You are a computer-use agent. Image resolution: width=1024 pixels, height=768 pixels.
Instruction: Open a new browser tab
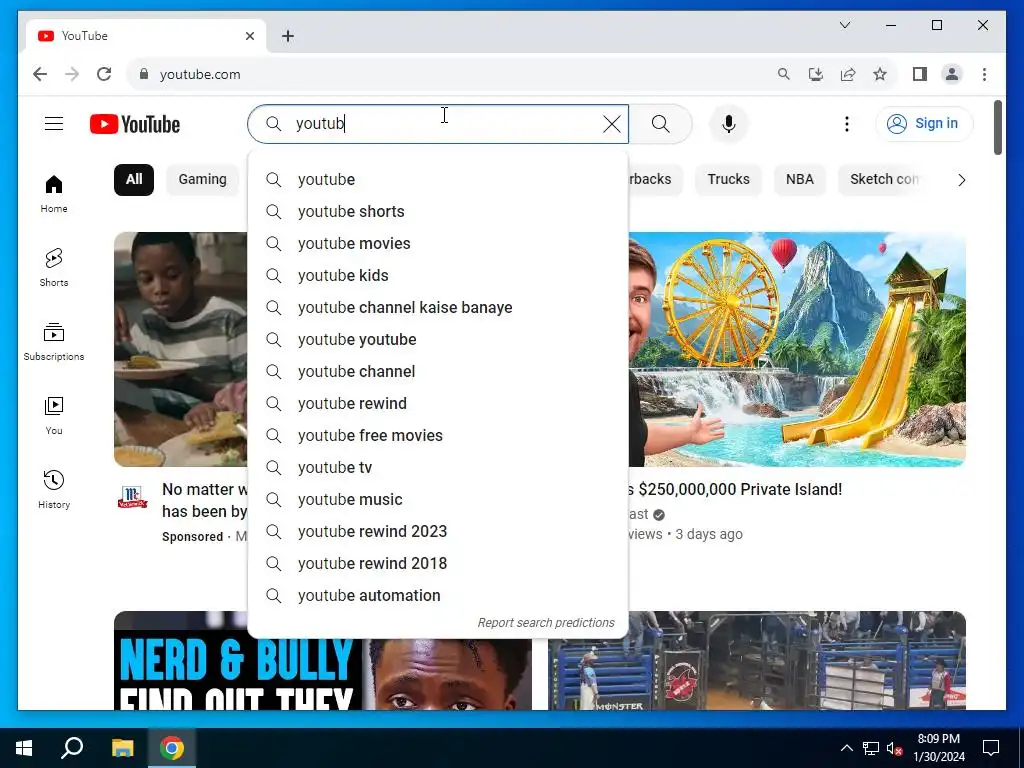pos(288,36)
